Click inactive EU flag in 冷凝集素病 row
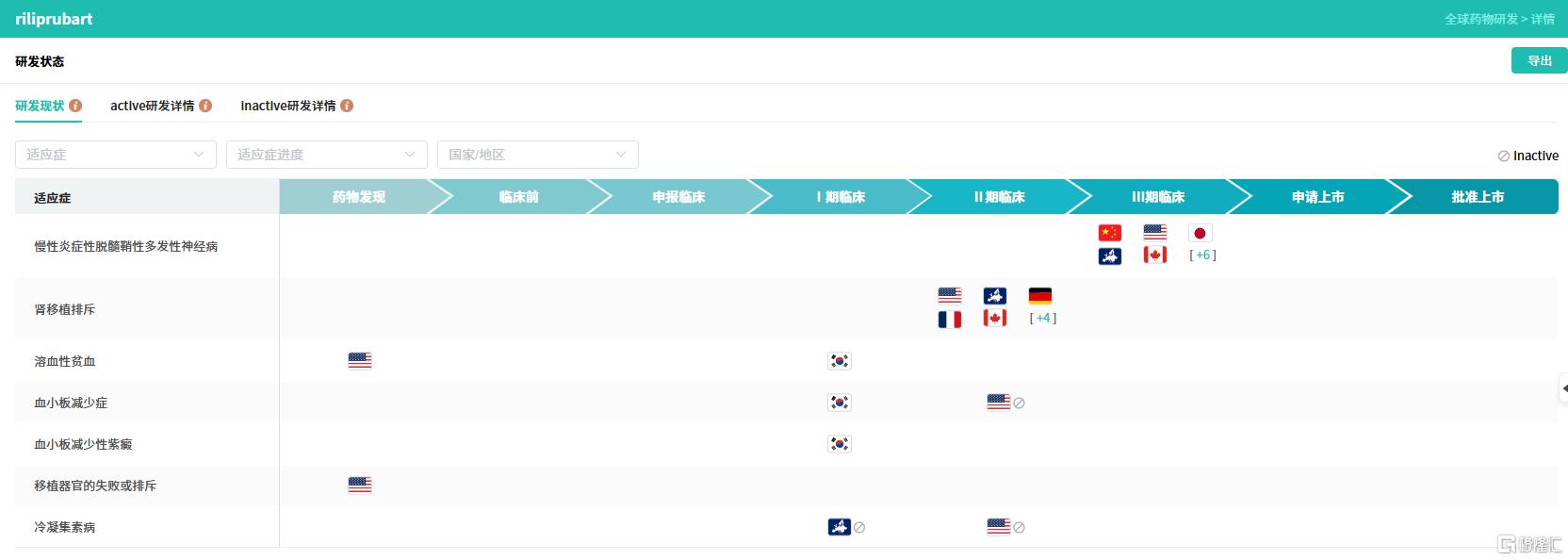Viewport: 1568px width, 560px height. pyautogui.click(x=840, y=527)
